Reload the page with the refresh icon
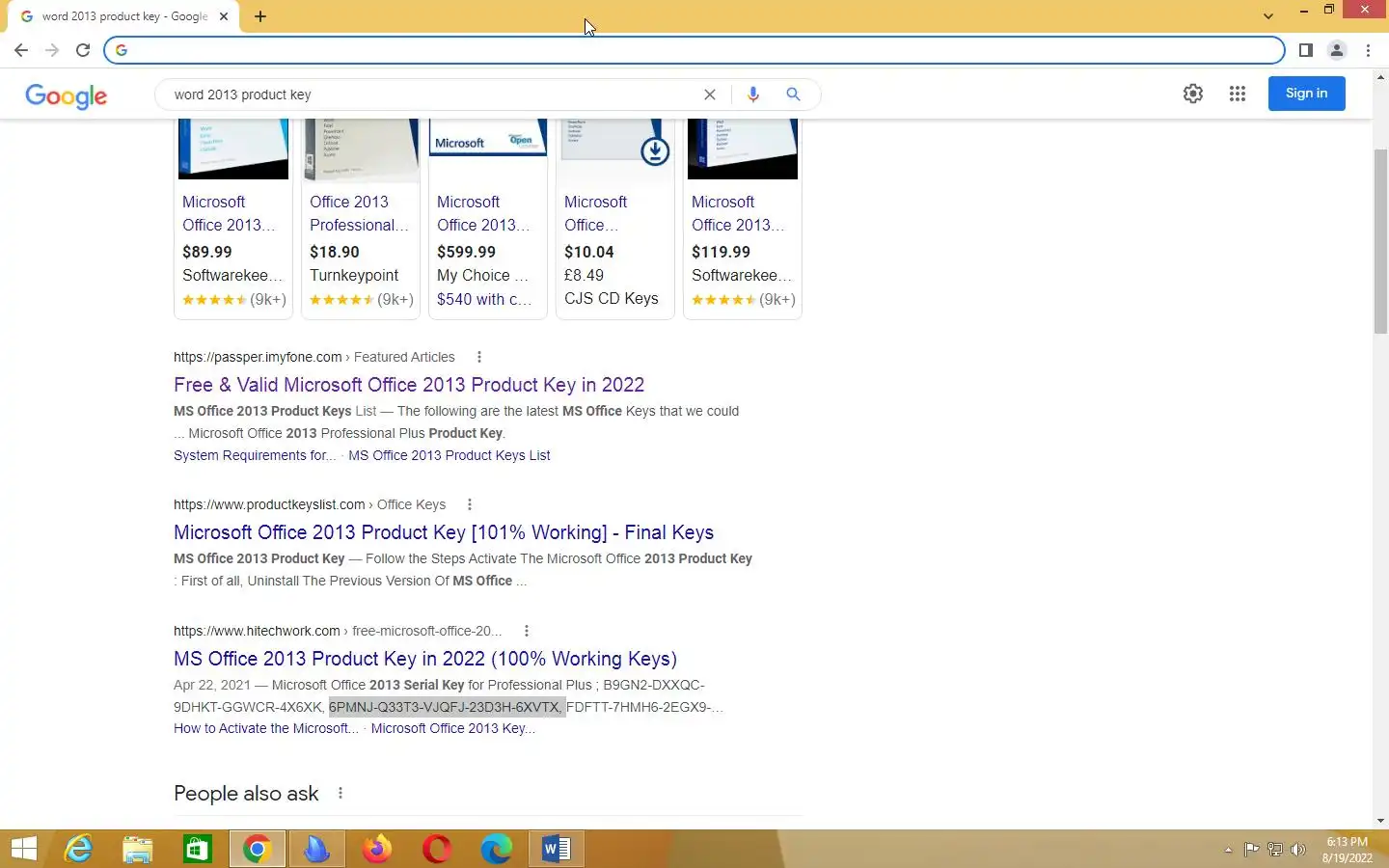This screenshot has width=1389, height=868. [83, 50]
